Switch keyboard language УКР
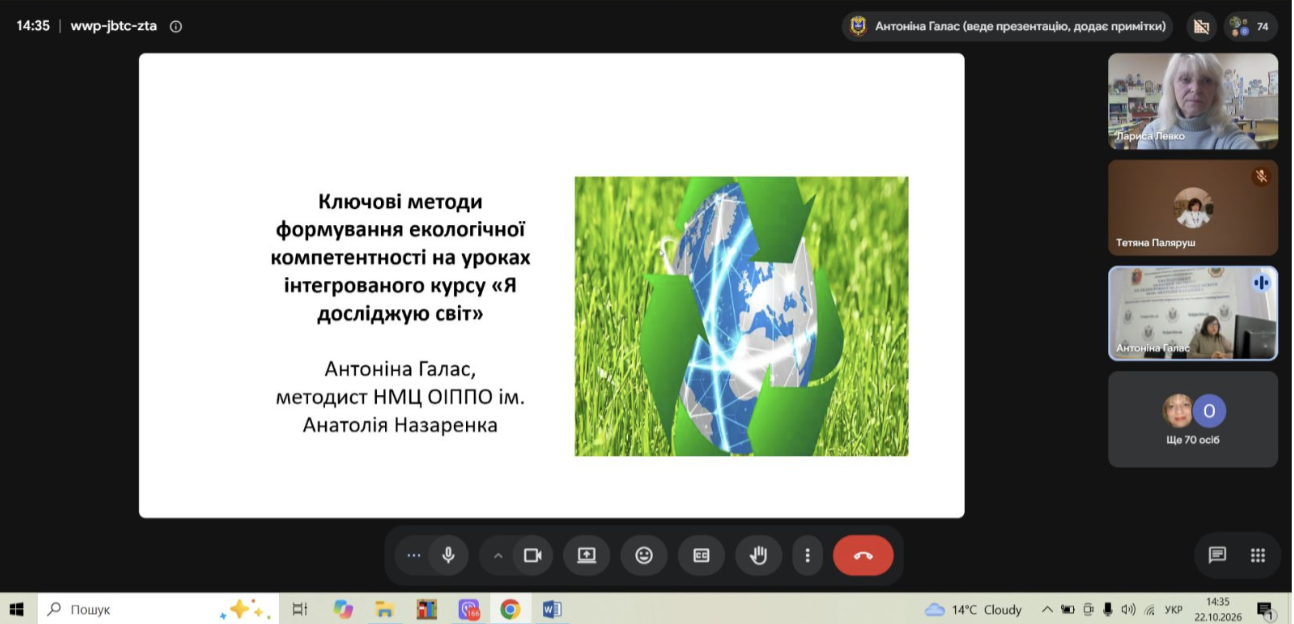 (1175, 609)
